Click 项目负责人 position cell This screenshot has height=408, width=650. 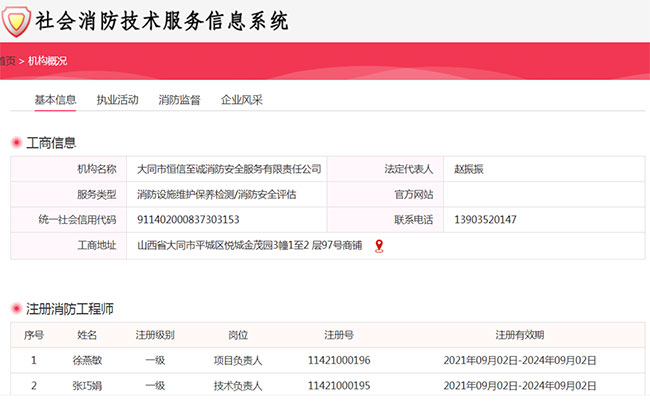point(238,360)
